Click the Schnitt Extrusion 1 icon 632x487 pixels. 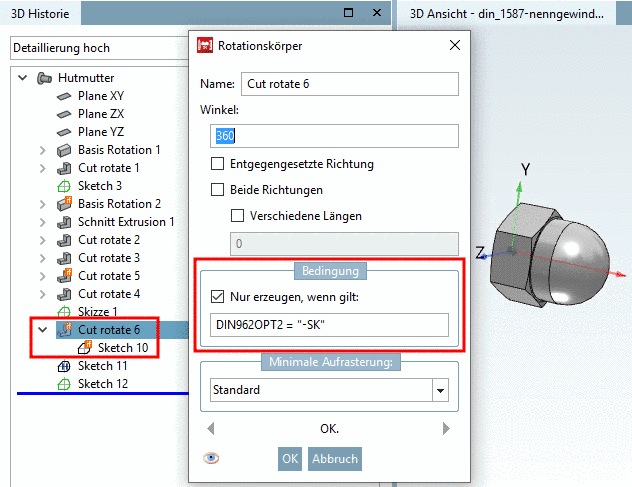(x=64, y=222)
